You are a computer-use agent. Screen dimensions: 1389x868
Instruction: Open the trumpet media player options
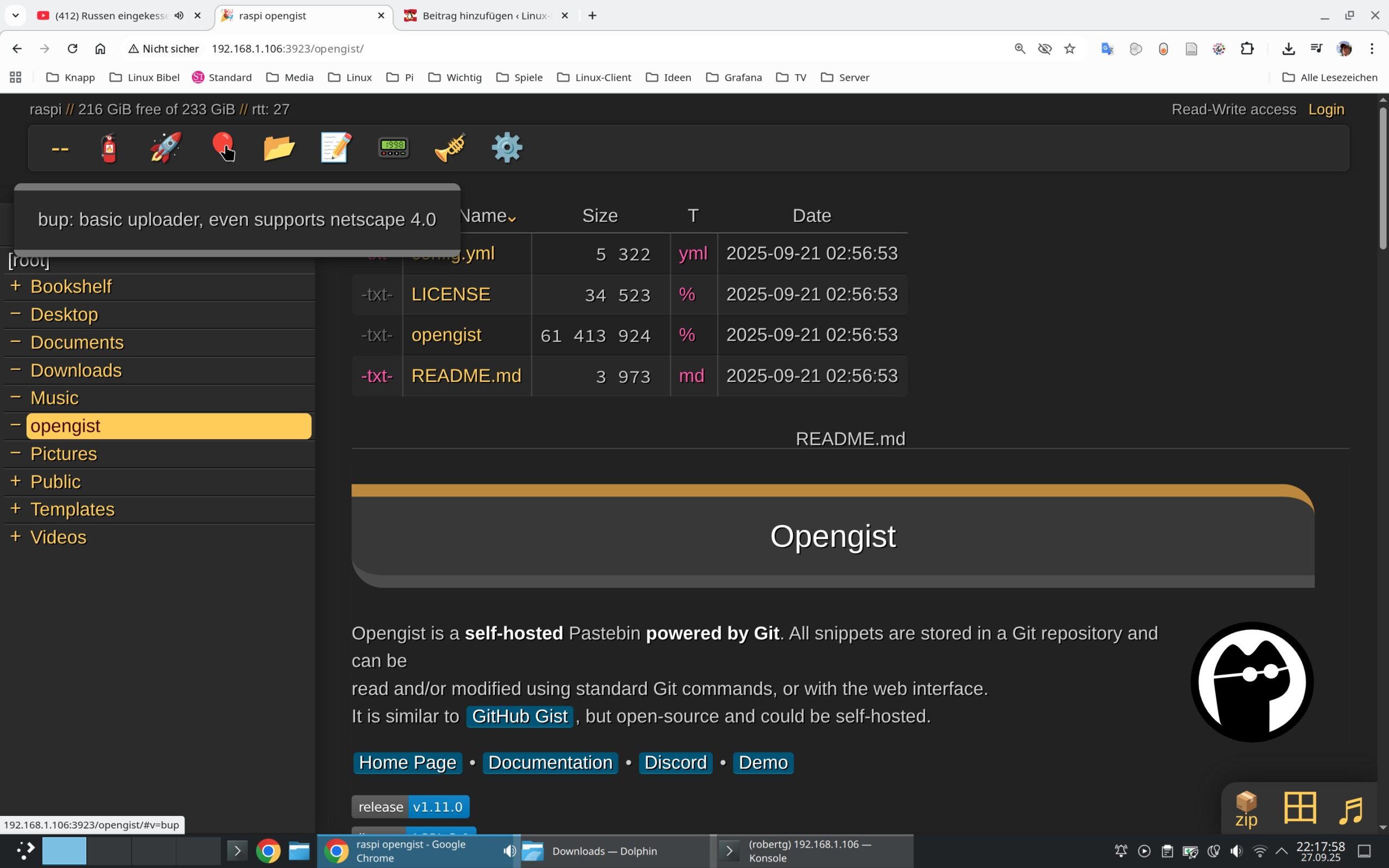pyautogui.click(x=450, y=148)
